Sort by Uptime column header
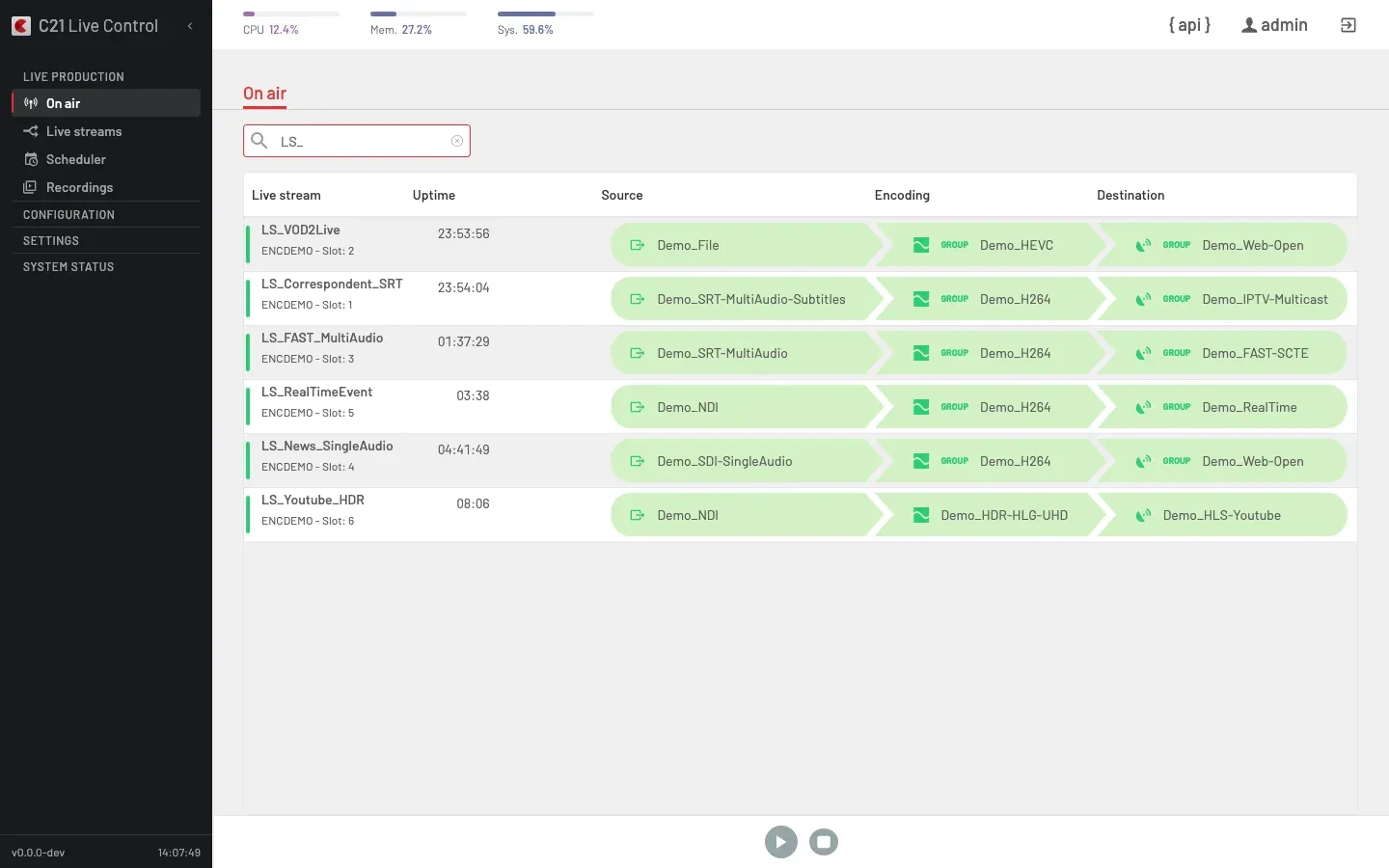 (x=434, y=195)
